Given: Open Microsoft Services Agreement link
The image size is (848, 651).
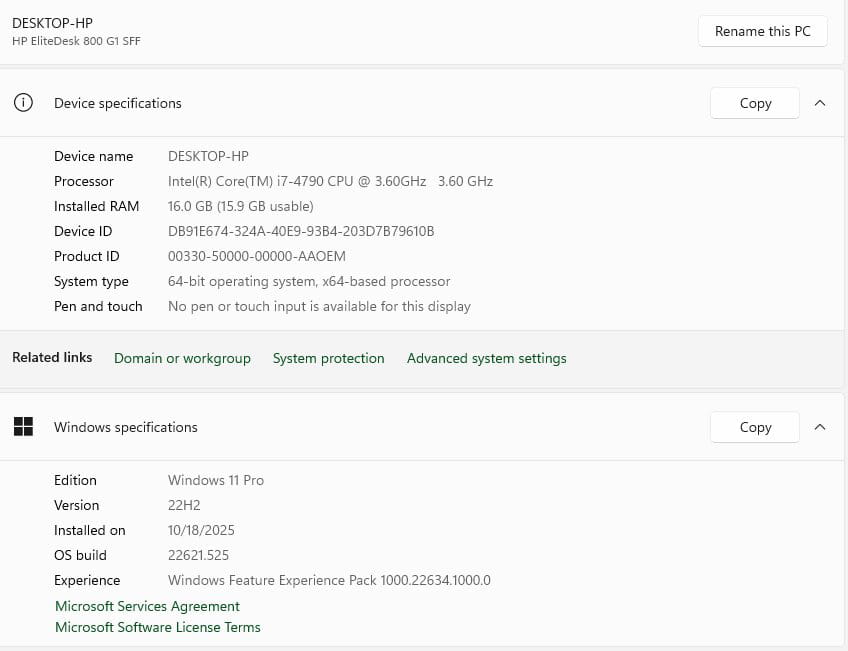Looking at the screenshot, I should click(147, 606).
